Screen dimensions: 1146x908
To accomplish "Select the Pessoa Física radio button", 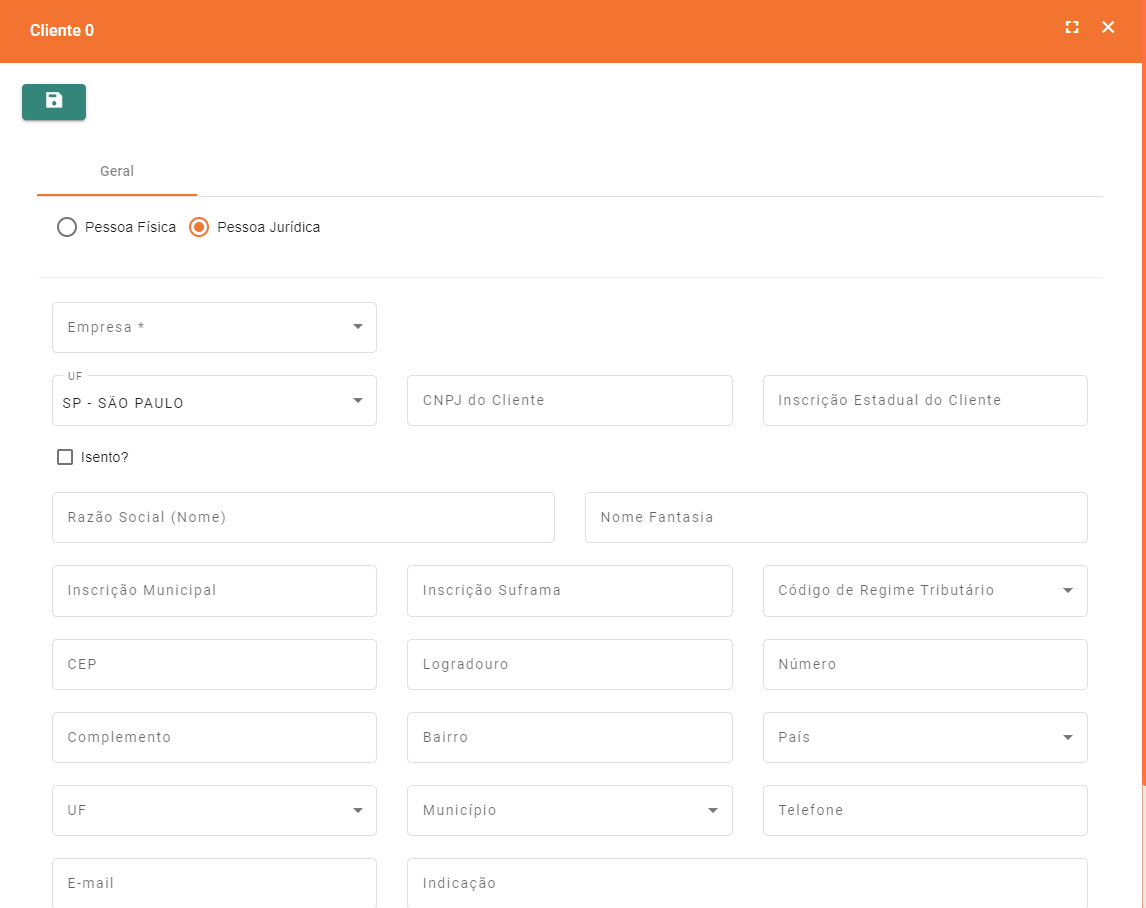I will coord(67,227).
